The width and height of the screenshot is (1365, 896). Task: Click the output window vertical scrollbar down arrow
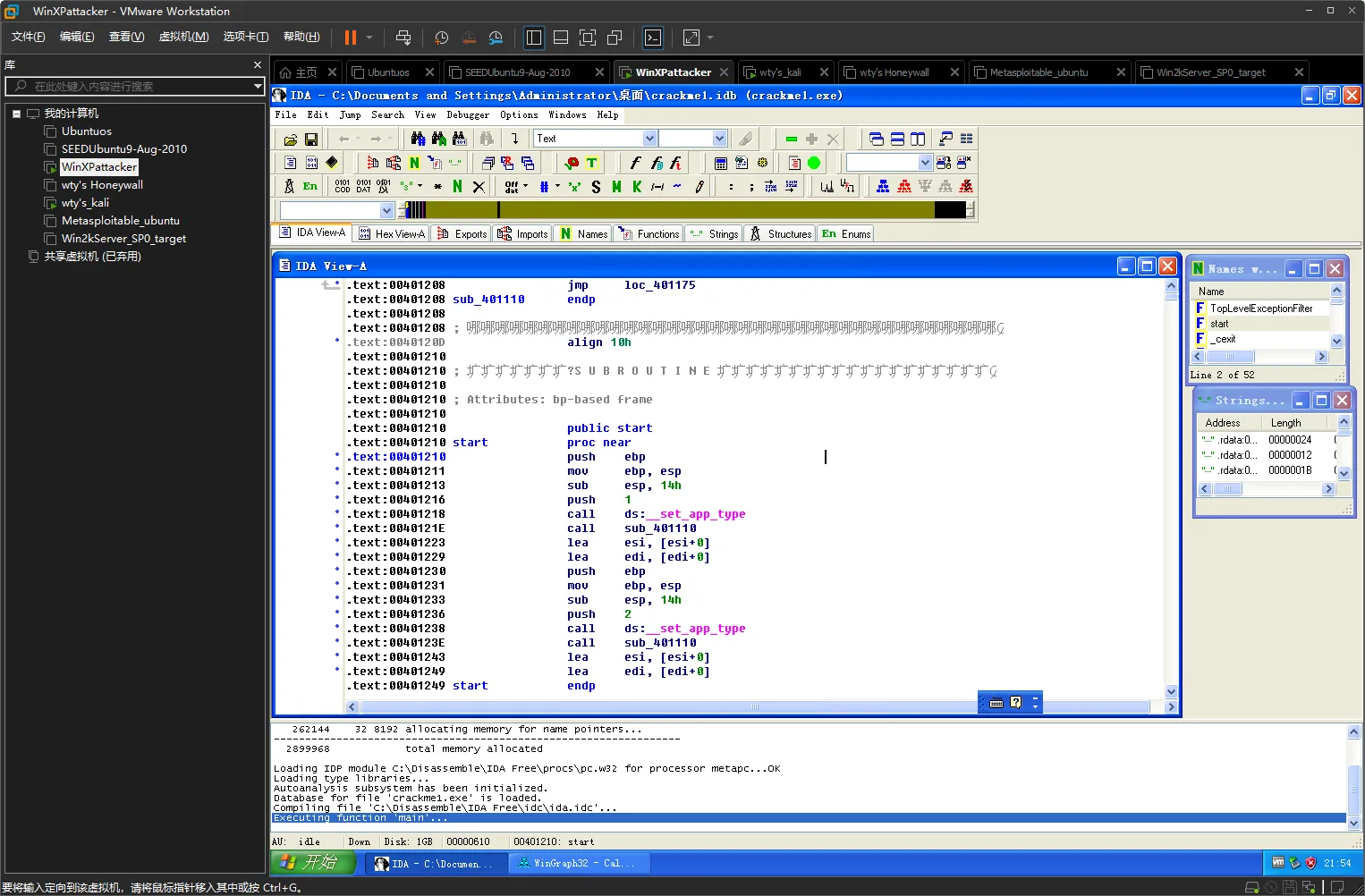click(x=1353, y=823)
